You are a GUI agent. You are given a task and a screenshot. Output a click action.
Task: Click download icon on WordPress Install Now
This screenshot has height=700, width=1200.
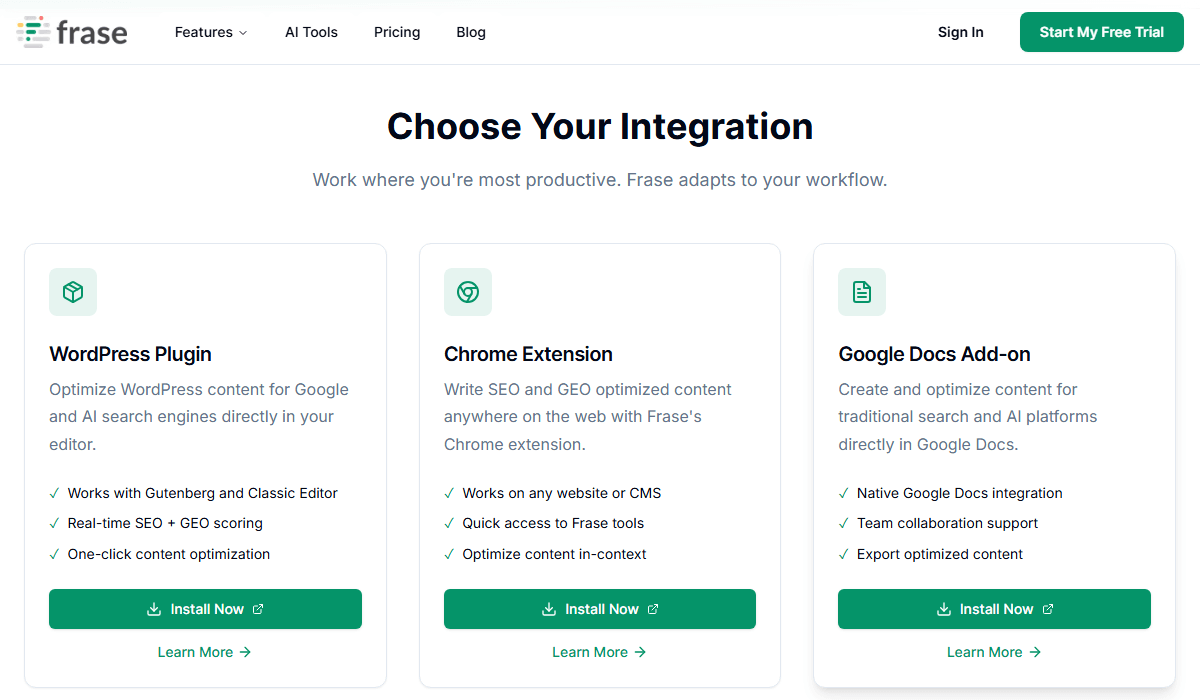[x=154, y=609]
